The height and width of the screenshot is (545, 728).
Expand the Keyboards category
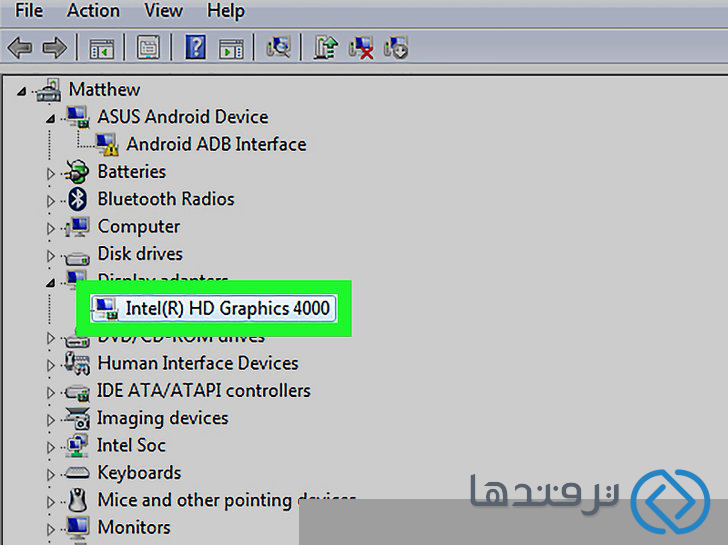click(51, 475)
